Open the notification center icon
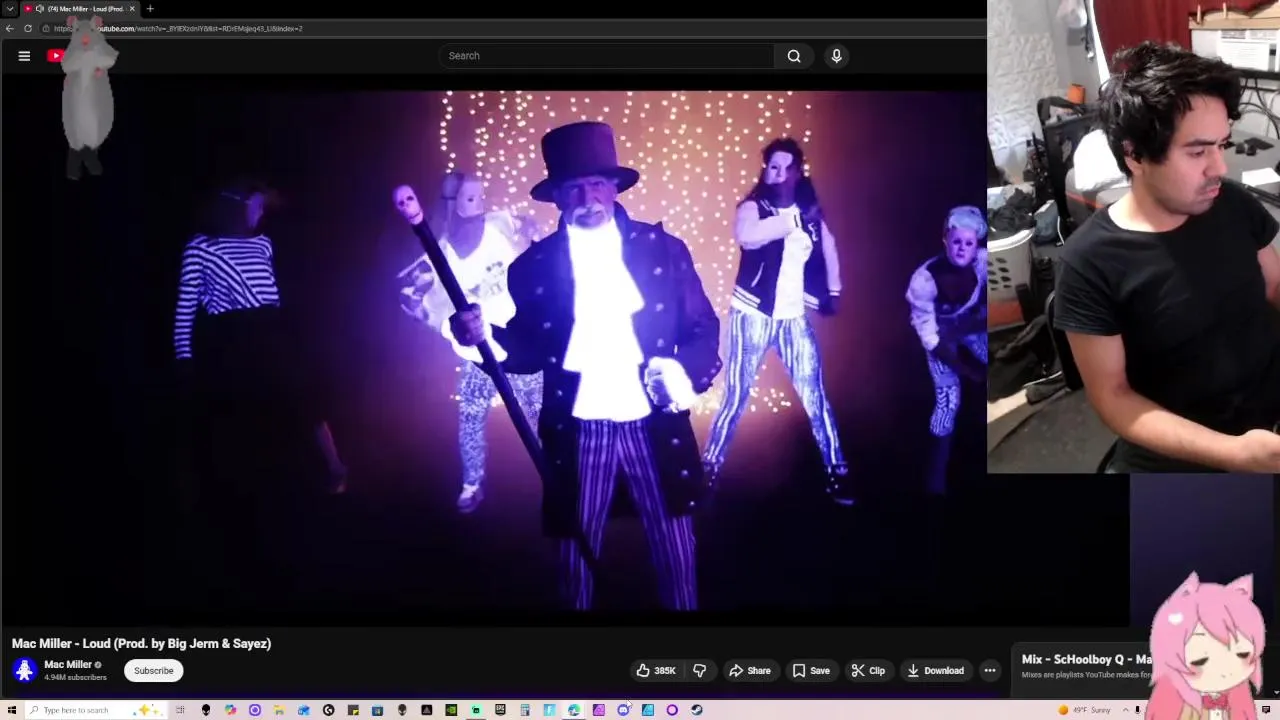1280x720 pixels. click(x=1266, y=710)
